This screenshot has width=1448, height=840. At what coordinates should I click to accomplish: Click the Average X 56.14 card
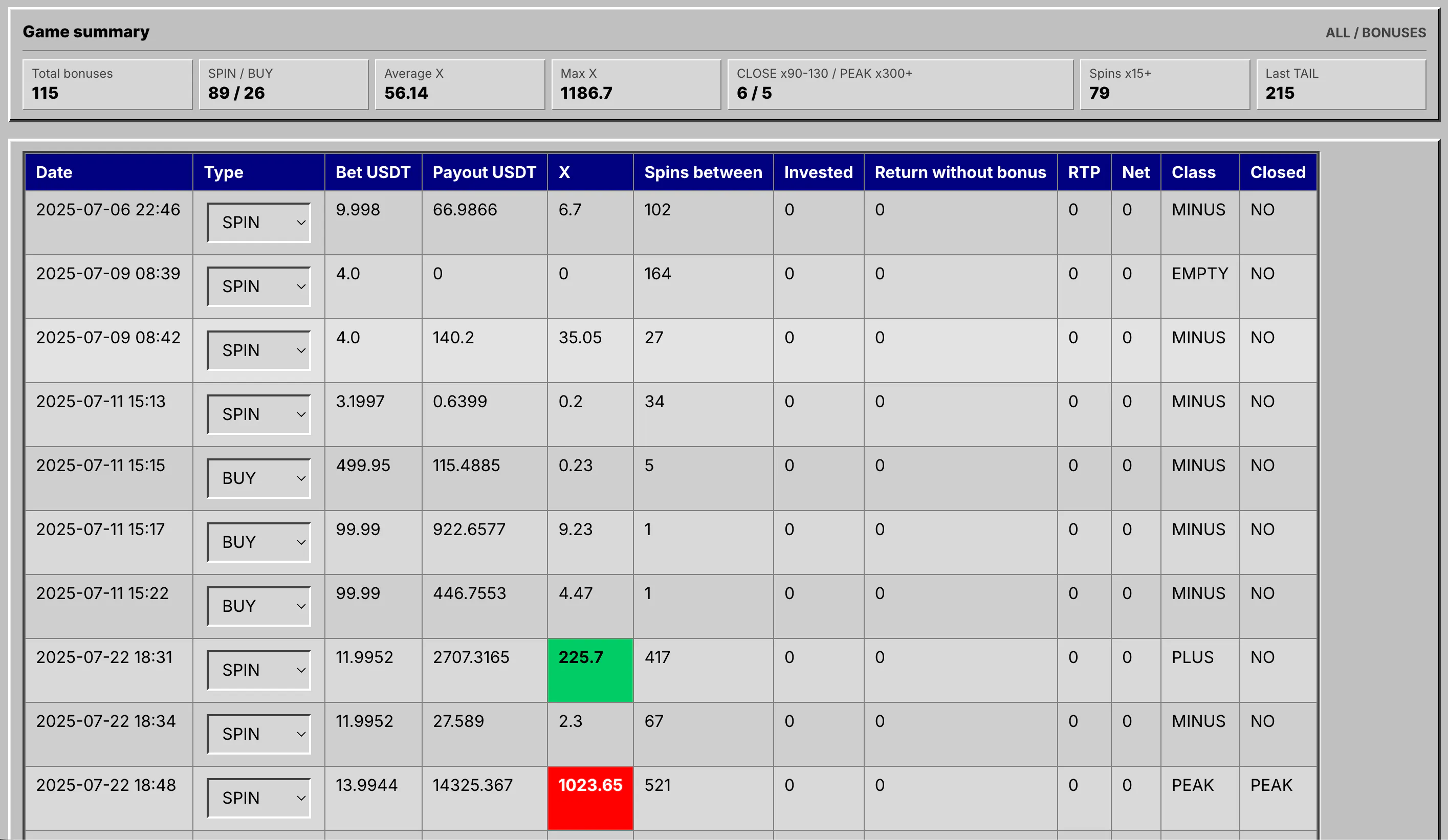click(460, 84)
